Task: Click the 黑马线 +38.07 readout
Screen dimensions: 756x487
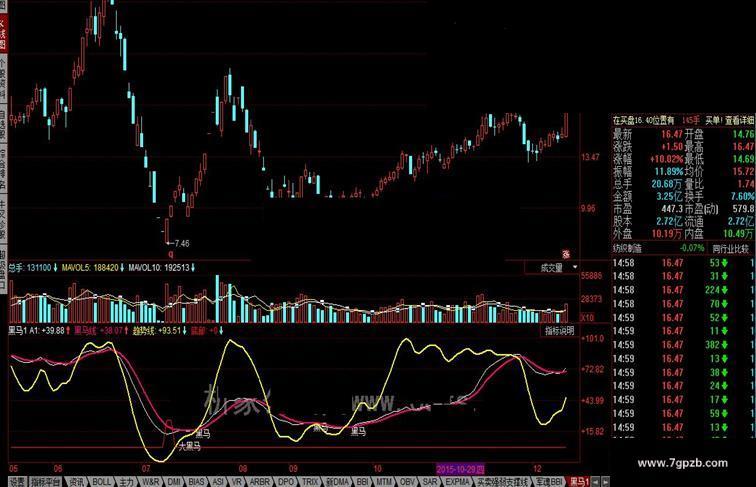Action: pos(98,331)
